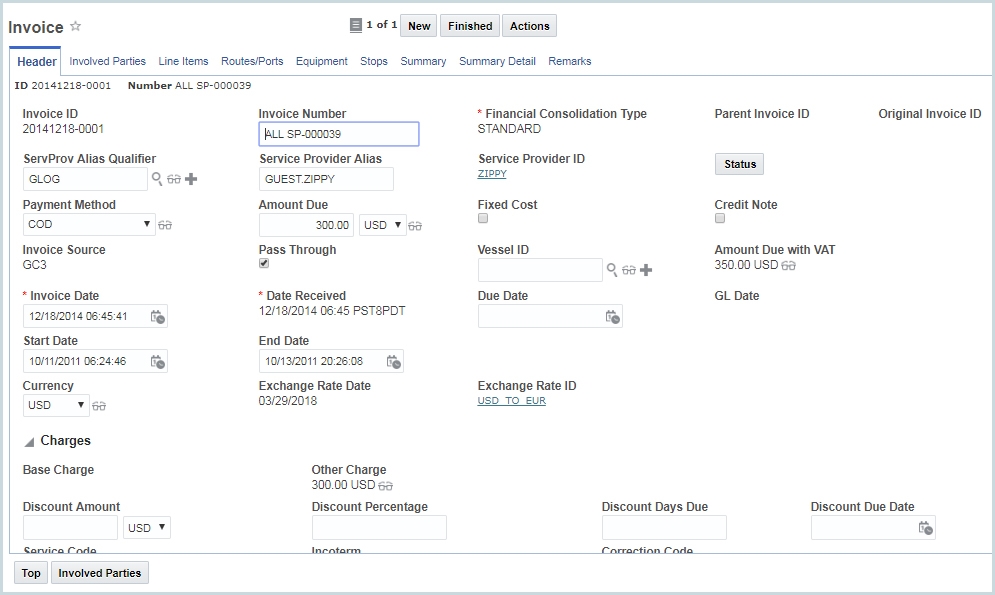Viewport: 995px width, 595px height.
Task: Click the search magnifier beside Vessel ID
Action: click(612, 270)
